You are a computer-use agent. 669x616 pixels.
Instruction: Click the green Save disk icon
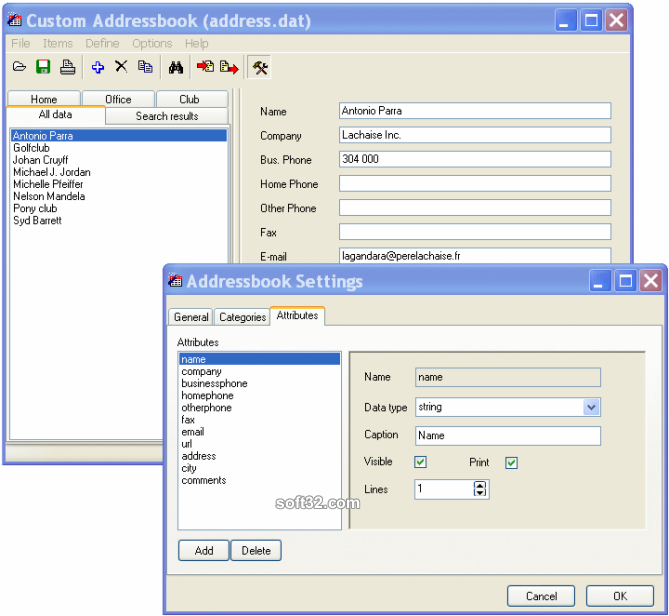coord(43,67)
